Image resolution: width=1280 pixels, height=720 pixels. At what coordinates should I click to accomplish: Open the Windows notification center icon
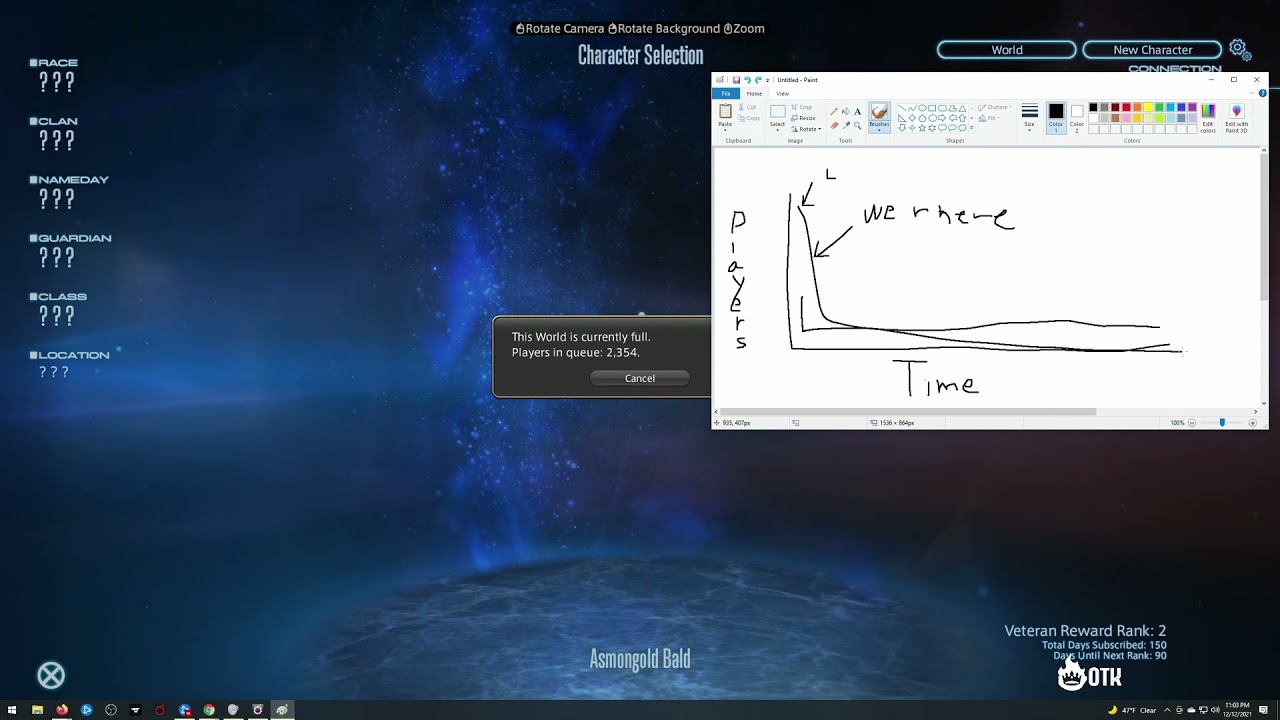coord(1264,710)
